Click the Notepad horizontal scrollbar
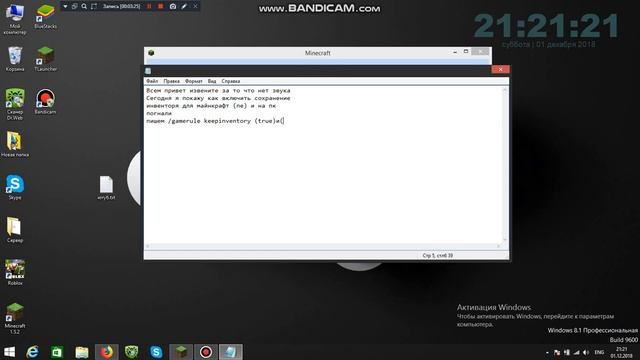640x360 pixels. pyautogui.click(x=323, y=246)
